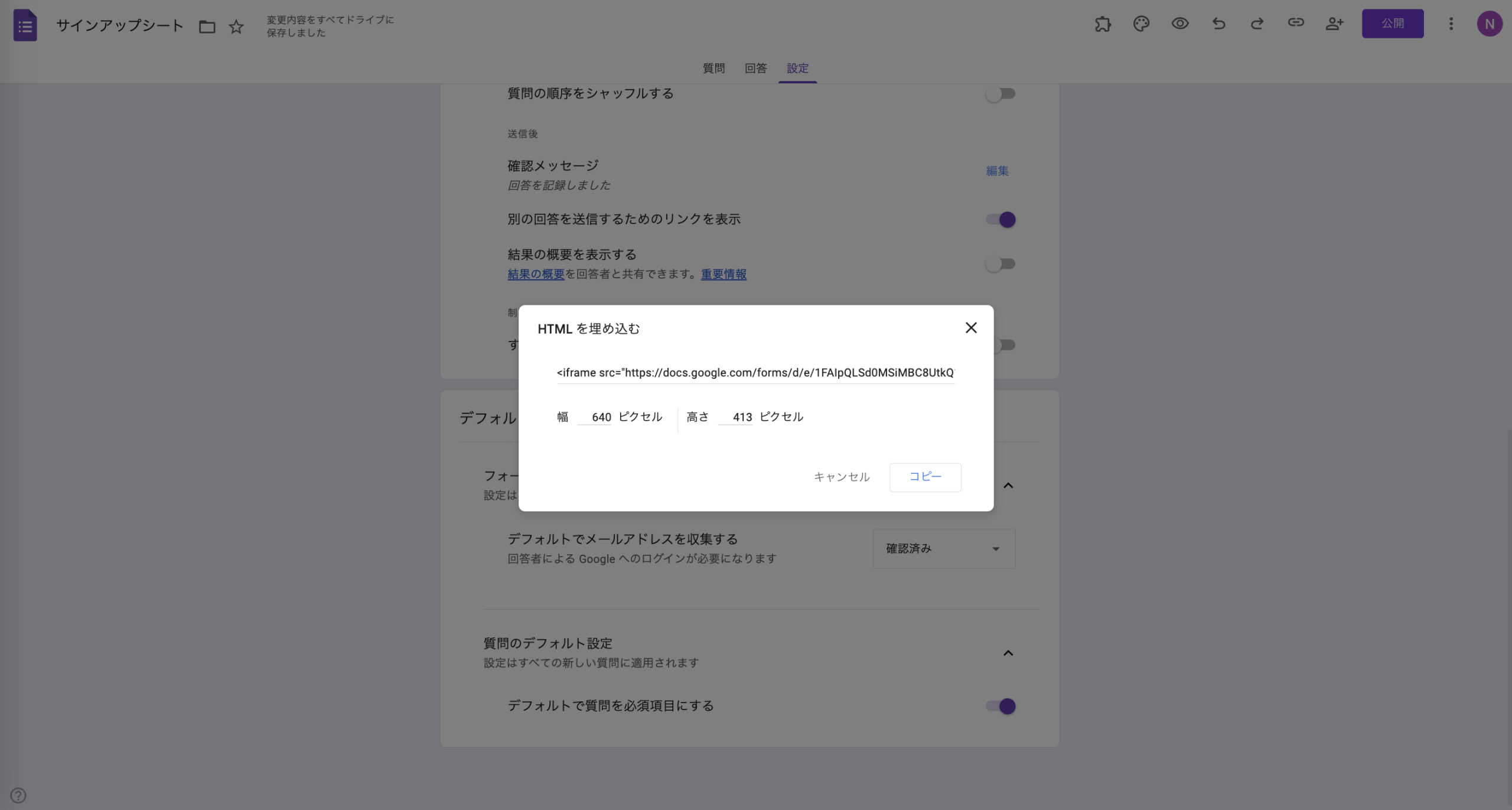
Task: Switch to the 回答 tab
Action: pyautogui.click(x=755, y=69)
